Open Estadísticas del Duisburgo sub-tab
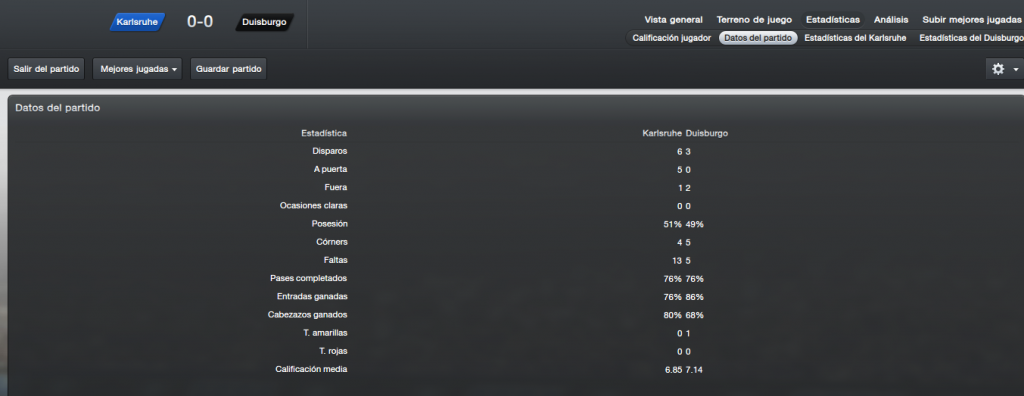 [970, 38]
